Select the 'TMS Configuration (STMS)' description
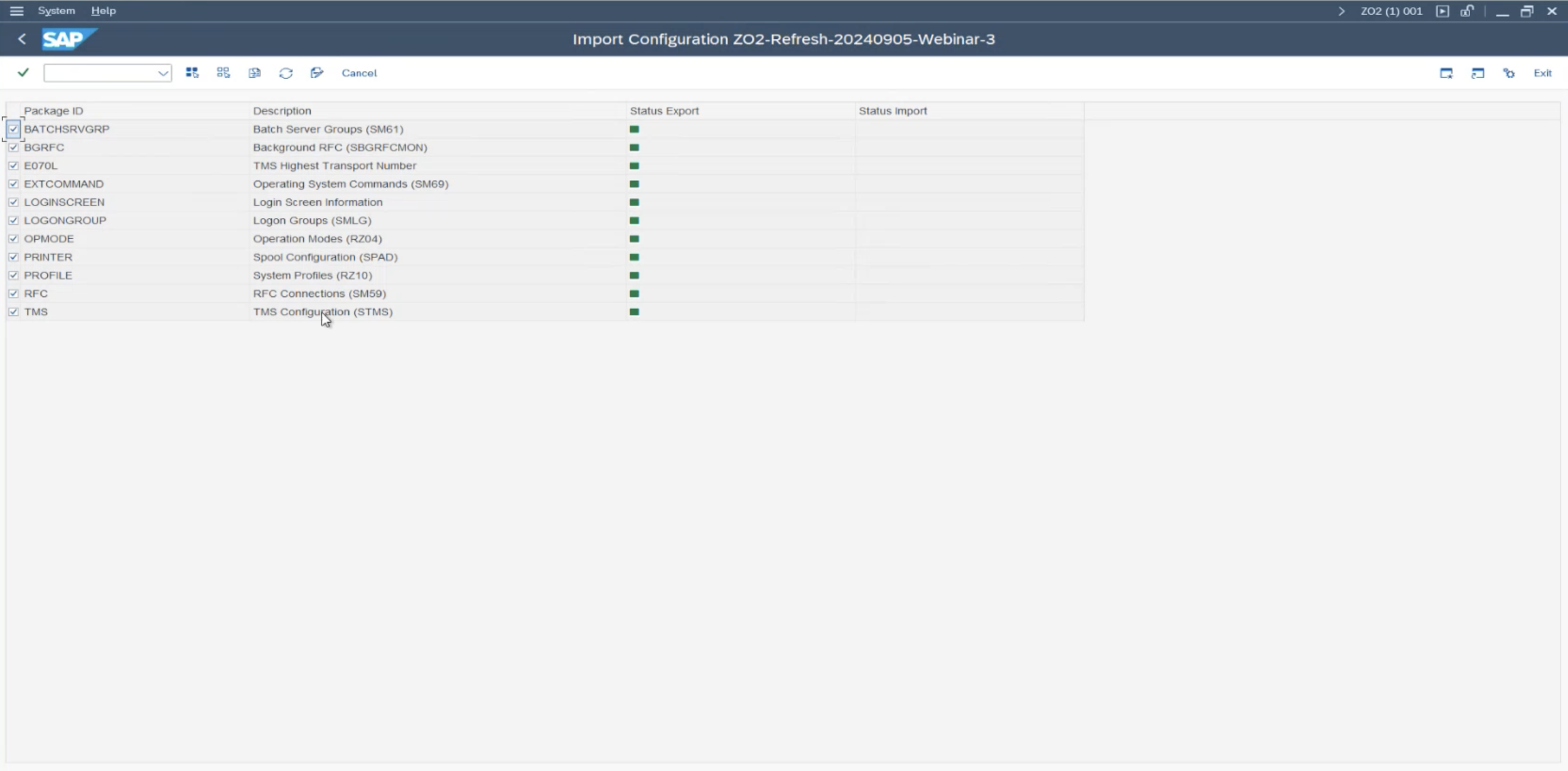 323,311
